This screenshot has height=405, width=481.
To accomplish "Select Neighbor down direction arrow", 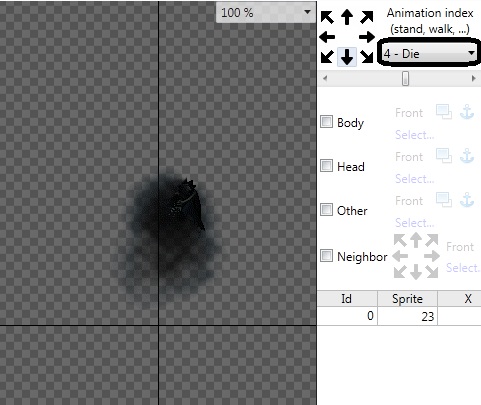I will [x=416, y=272].
